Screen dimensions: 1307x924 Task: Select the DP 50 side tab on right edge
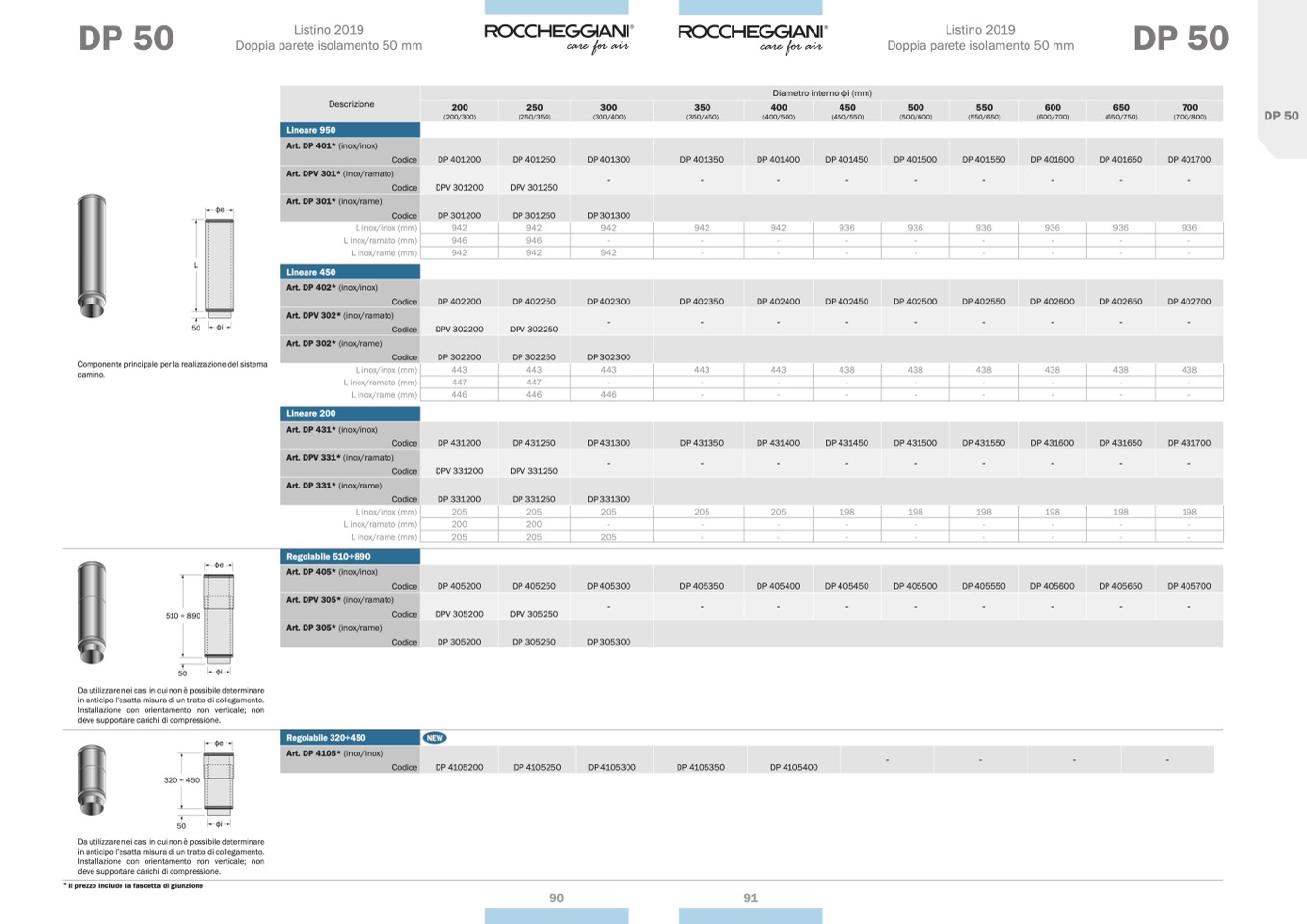tap(1281, 116)
